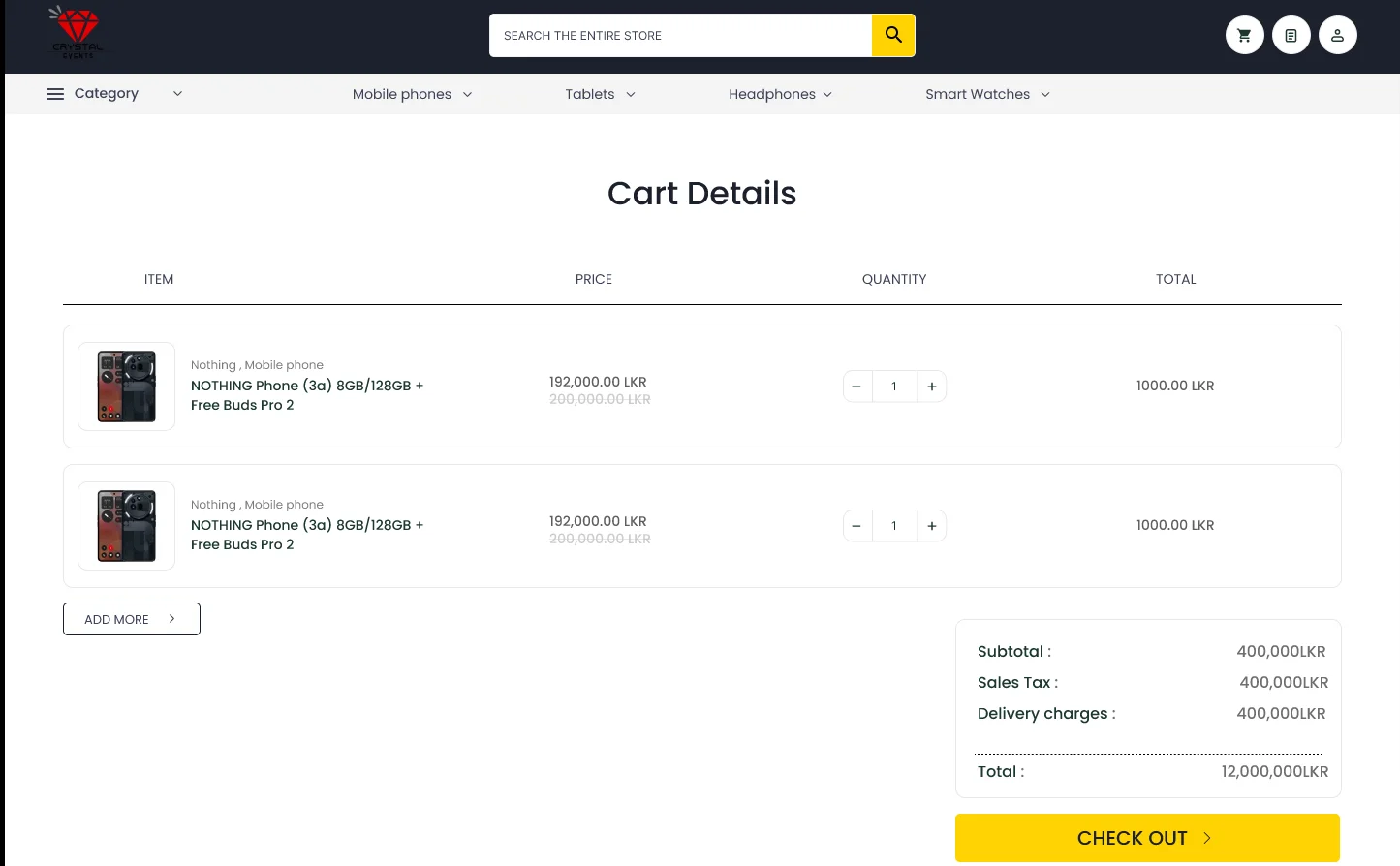Click the PRICE column header
The image size is (1400, 866).
tap(594, 279)
